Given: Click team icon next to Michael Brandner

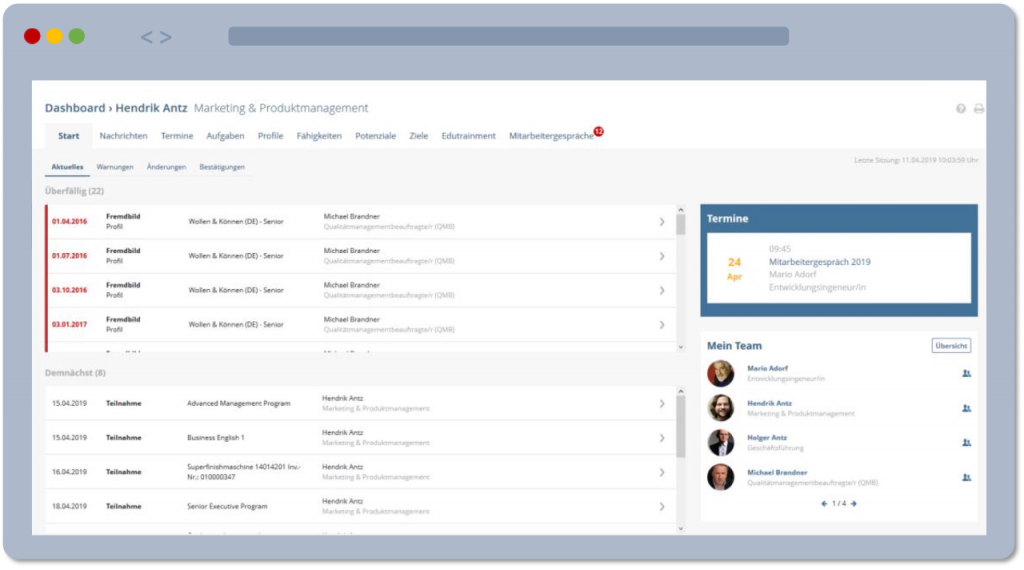Looking at the screenshot, I should coord(966,477).
